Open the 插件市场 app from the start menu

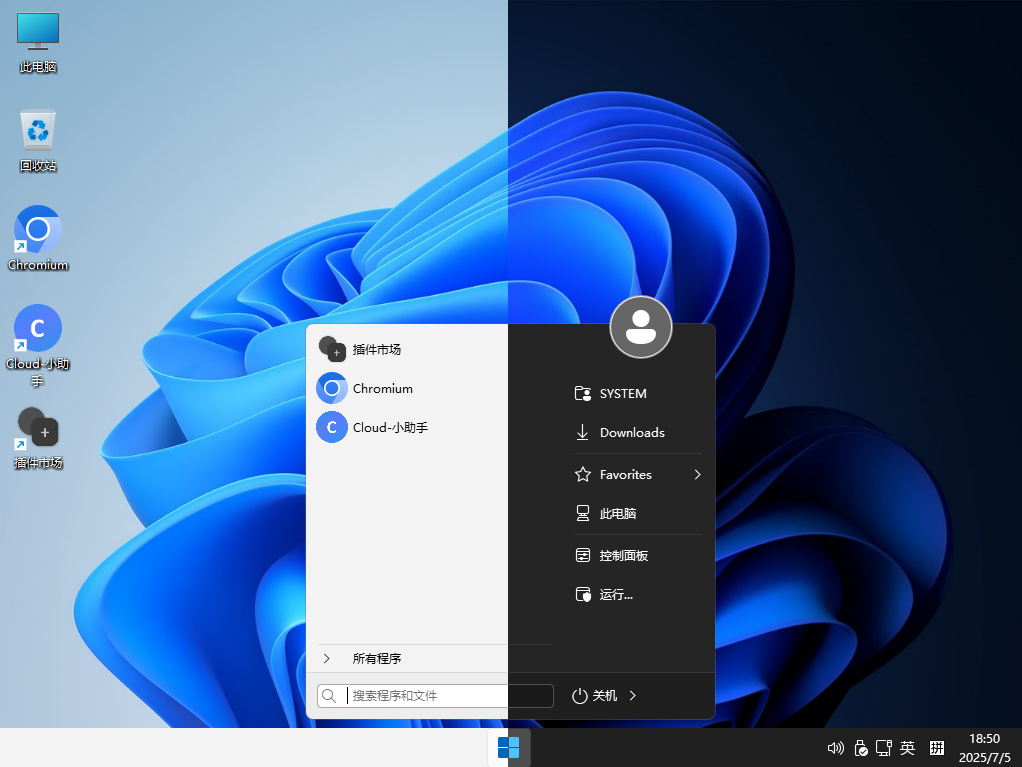pos(377,349)
